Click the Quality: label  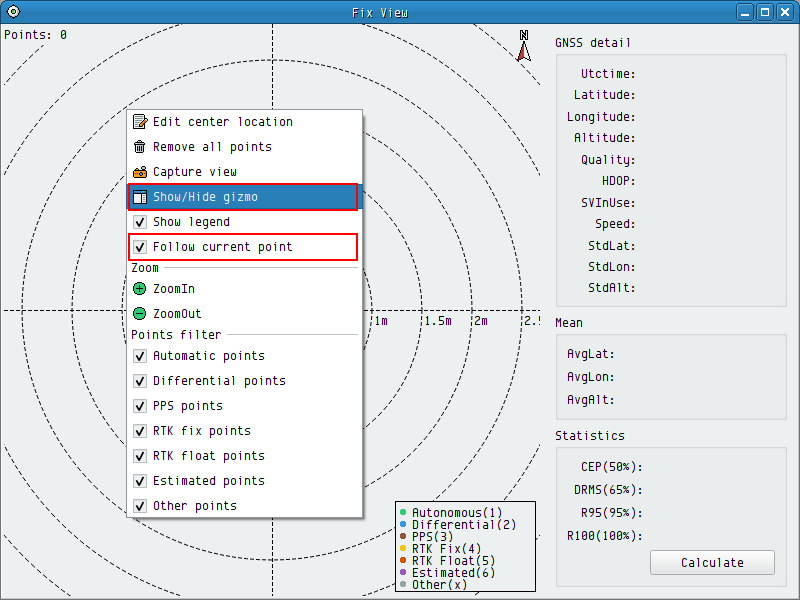click(x=608, y=160)
